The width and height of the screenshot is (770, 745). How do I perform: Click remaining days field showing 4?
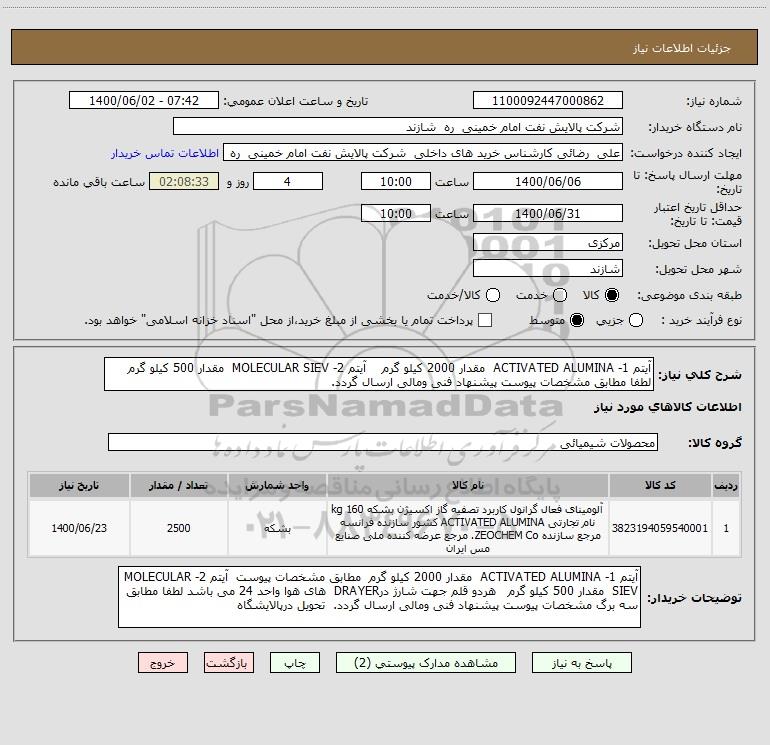point(287,182)
